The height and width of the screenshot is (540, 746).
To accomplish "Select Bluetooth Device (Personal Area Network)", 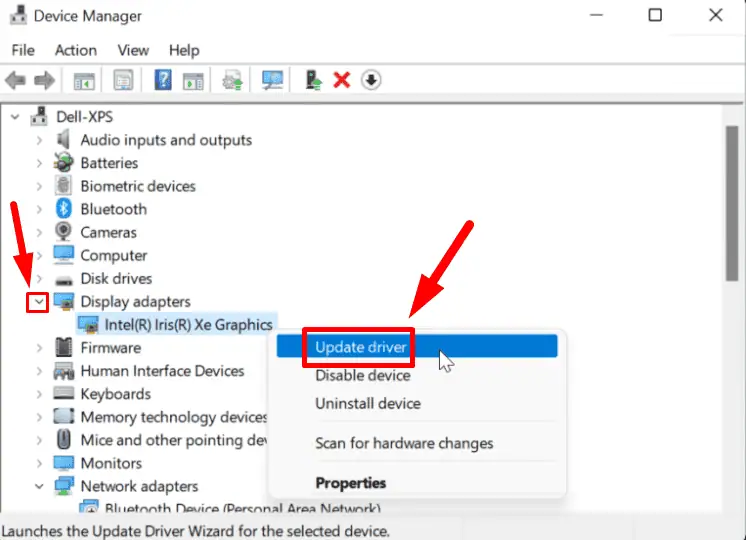I will pyautogui.click(x=243, y=508).
